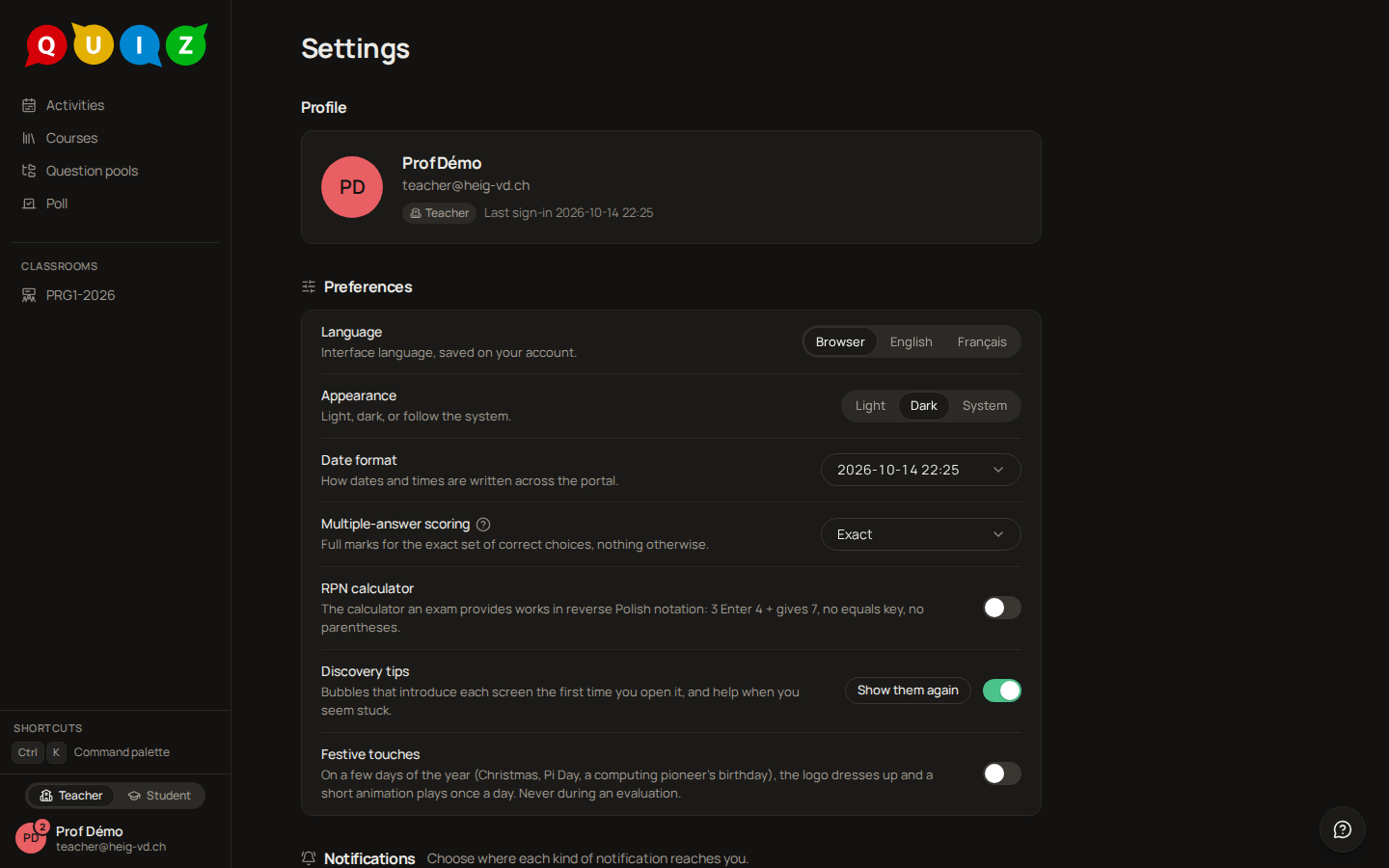Set interface language to English
1389x868 pixels.
(912, 342)
